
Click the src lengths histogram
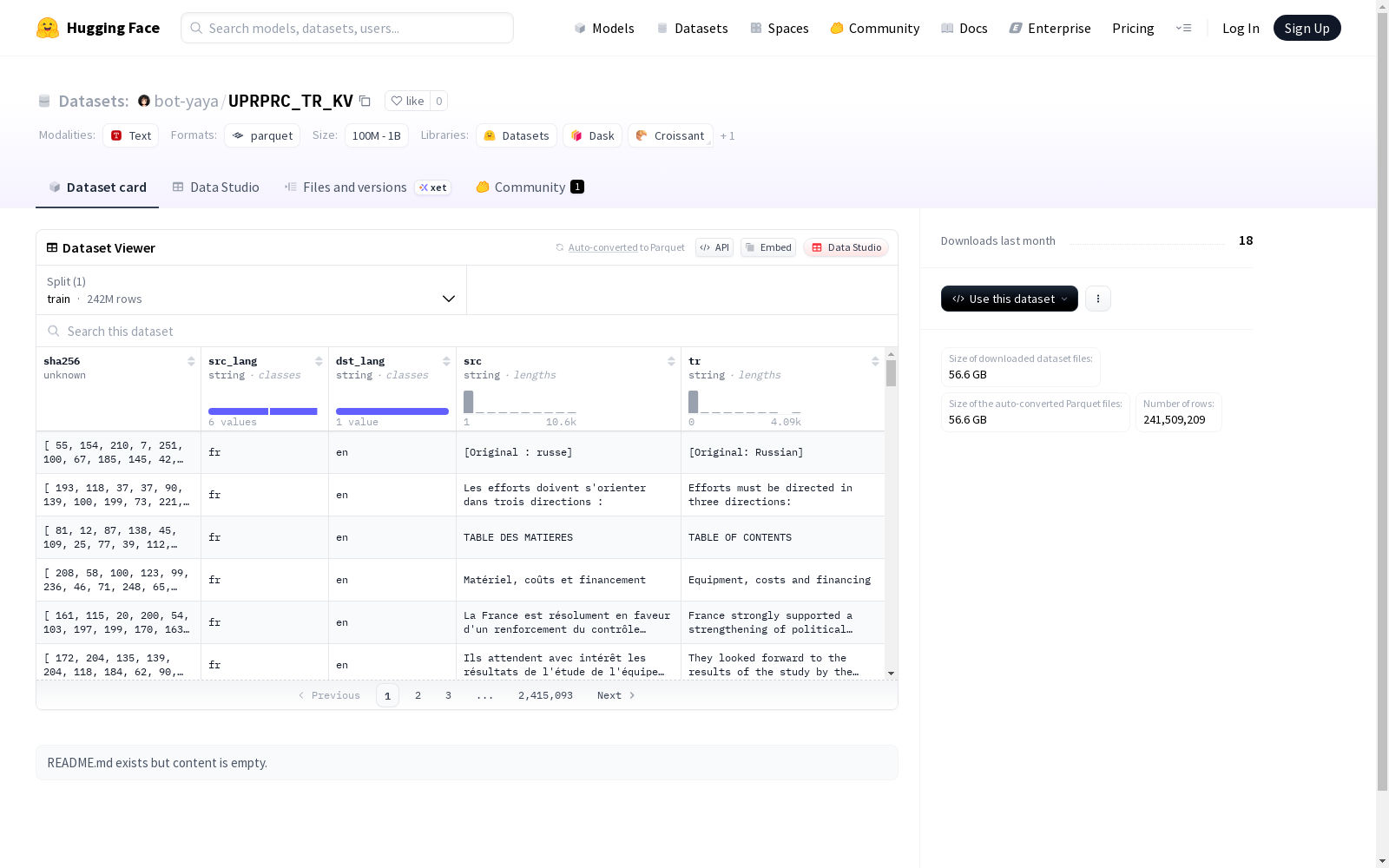520,402
